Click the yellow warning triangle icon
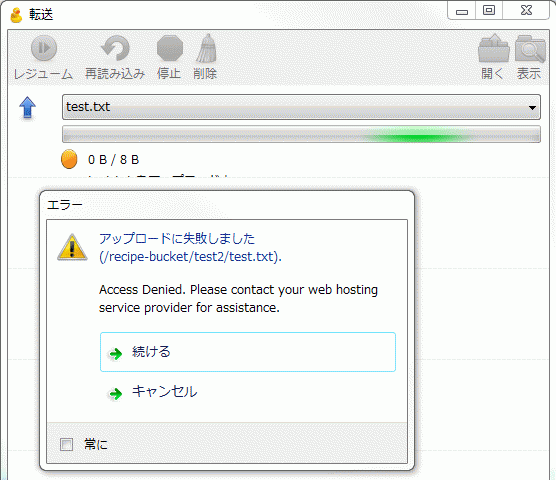The height and width of the screenshot is (480, 556). (72, 247)
